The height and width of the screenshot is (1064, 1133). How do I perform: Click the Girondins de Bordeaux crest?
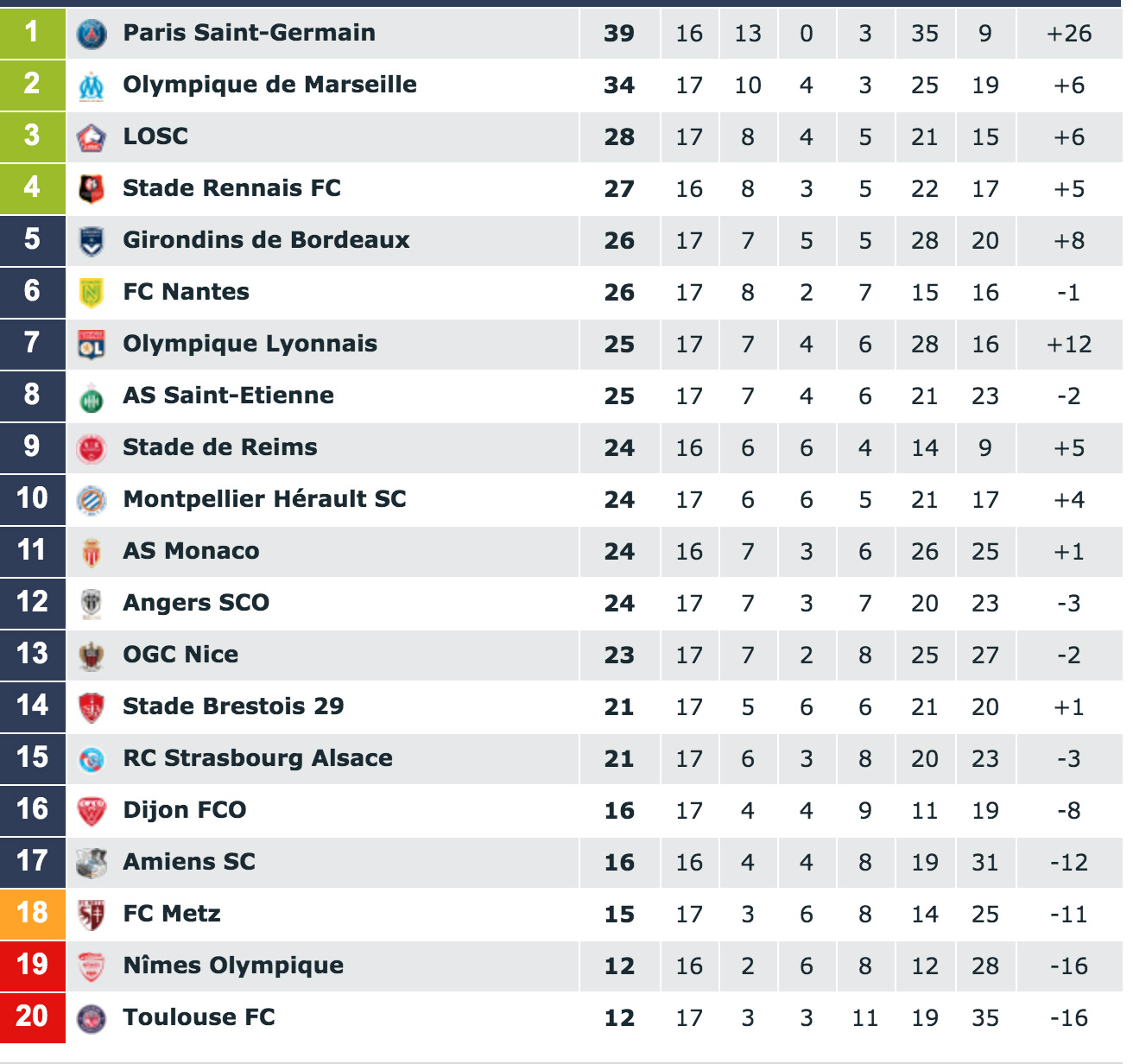pyautogui.click(x=92, y=241)
